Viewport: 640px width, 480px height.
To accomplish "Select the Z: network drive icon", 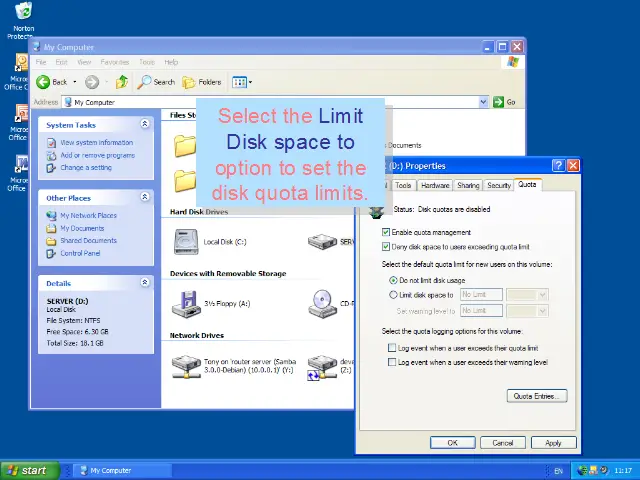I will click(x=322, y=367).
